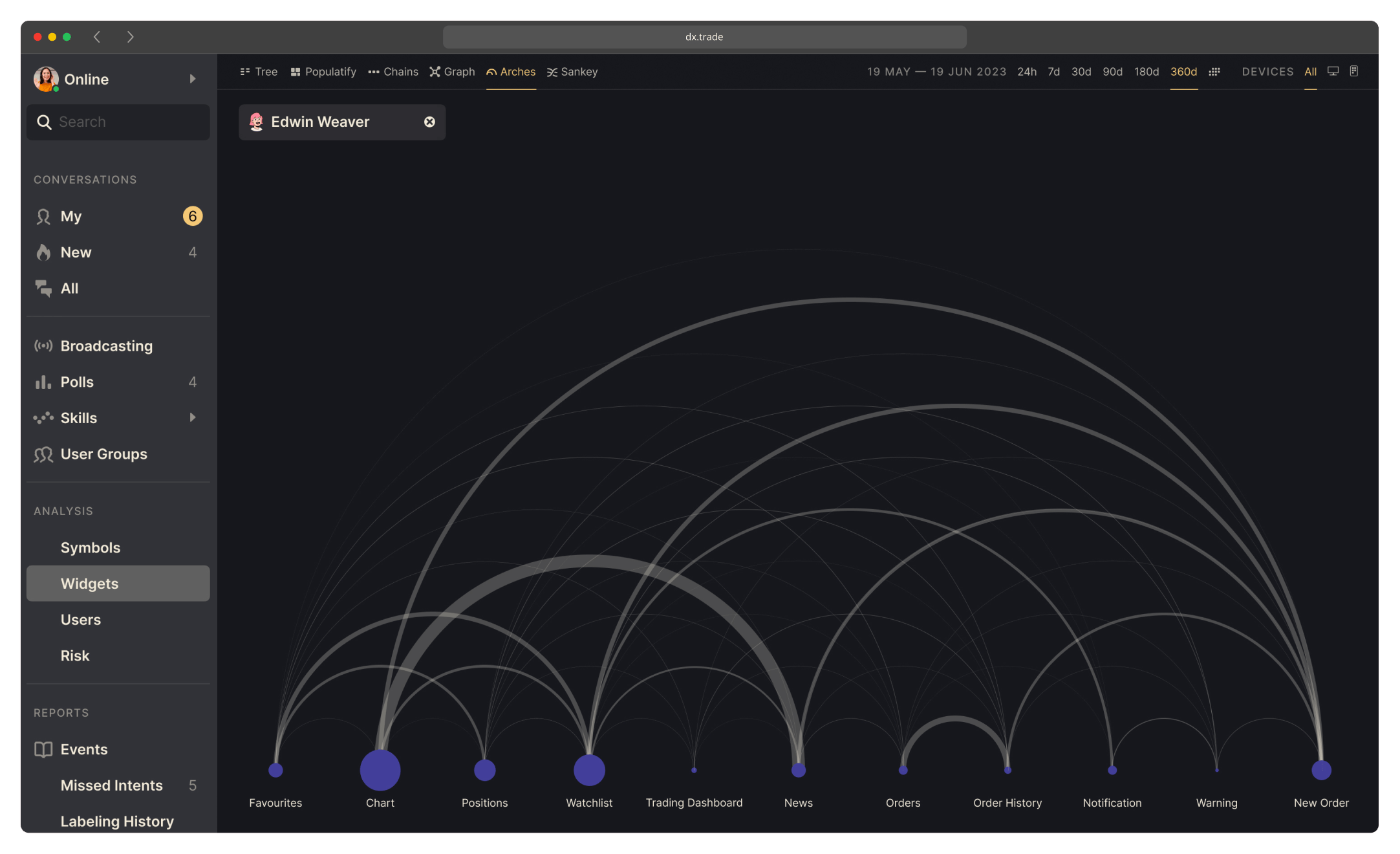Image resolution: width=1400 pixels, height=854 pixels.
Task: Select the Chart node circle
Action: (x=380, y=770)
